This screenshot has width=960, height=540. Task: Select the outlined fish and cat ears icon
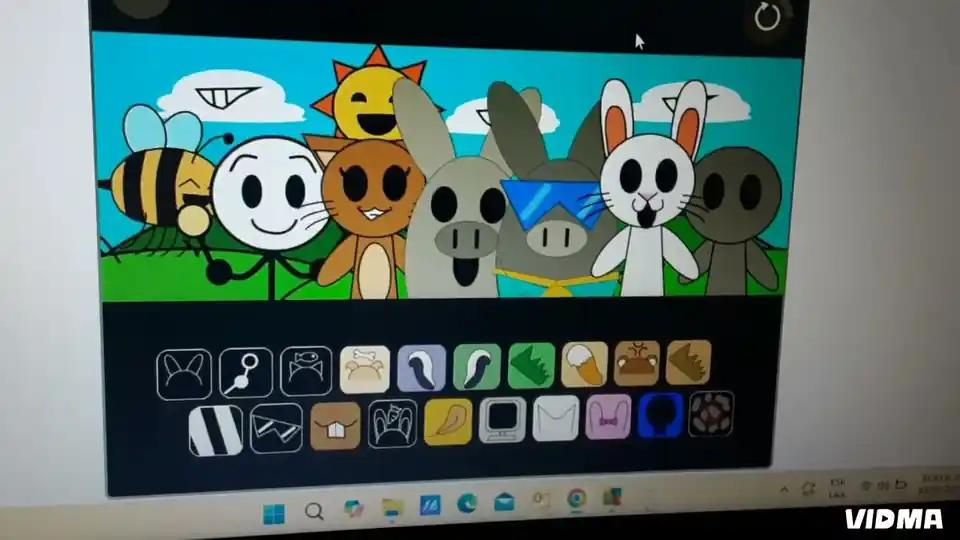(x=306, y=370)
